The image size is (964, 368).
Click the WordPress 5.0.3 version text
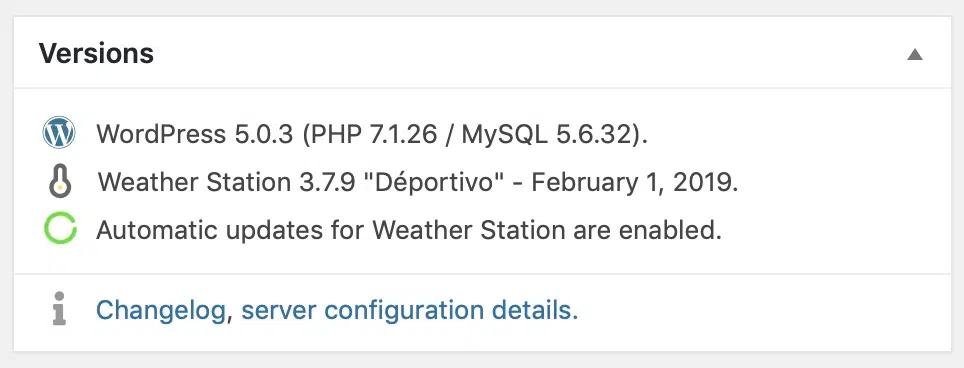pyautogui.click(x=194, y=134)
